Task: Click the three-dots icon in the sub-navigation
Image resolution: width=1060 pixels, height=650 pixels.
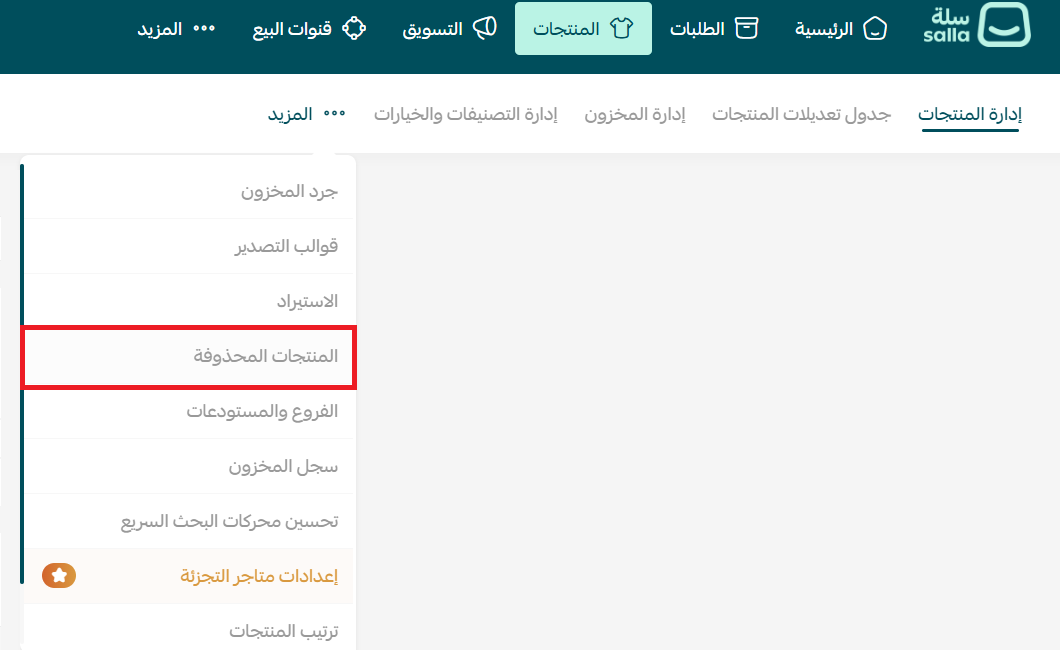Action: coord(334,114)
